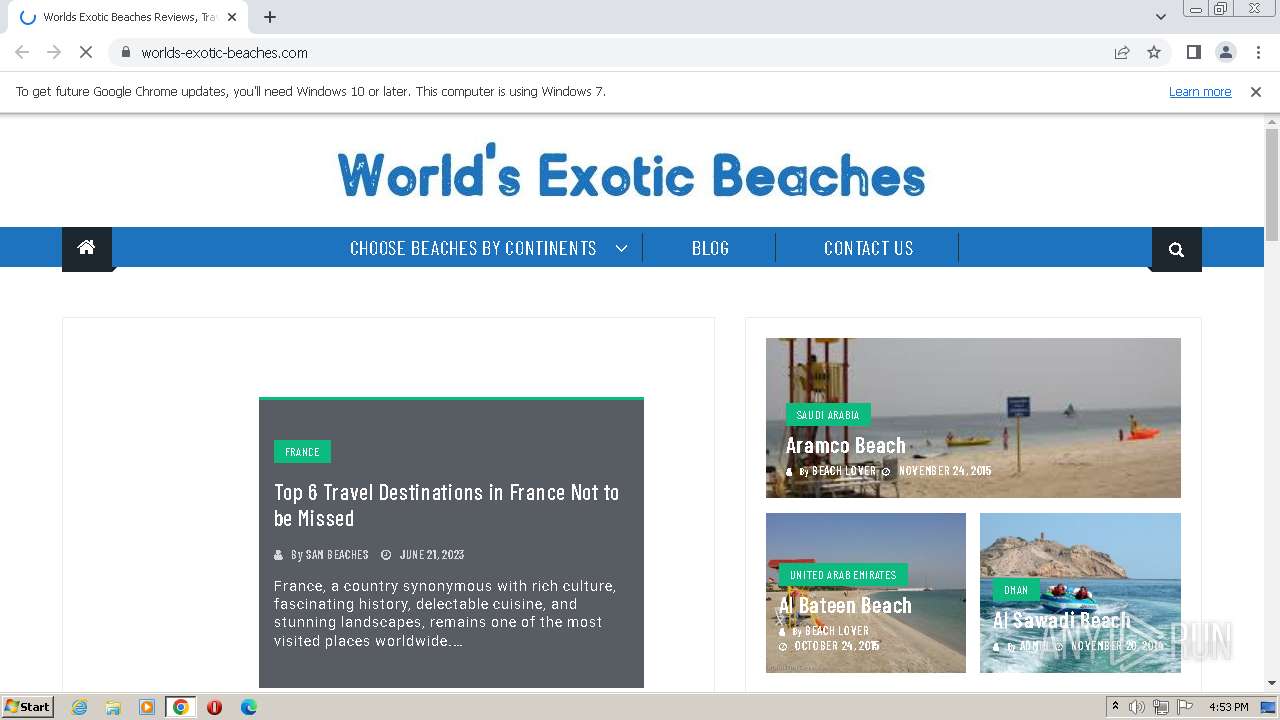Open the Al Bateen Beach article
The width and height of the screenshot is (1280, 720).
(x=845, y=605)
